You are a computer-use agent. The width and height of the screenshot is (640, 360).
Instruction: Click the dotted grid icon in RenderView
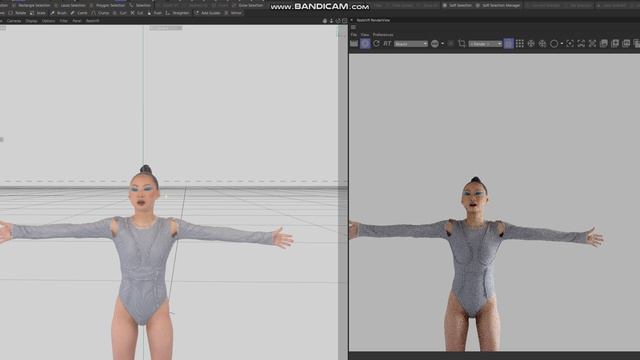click(520, 44)
